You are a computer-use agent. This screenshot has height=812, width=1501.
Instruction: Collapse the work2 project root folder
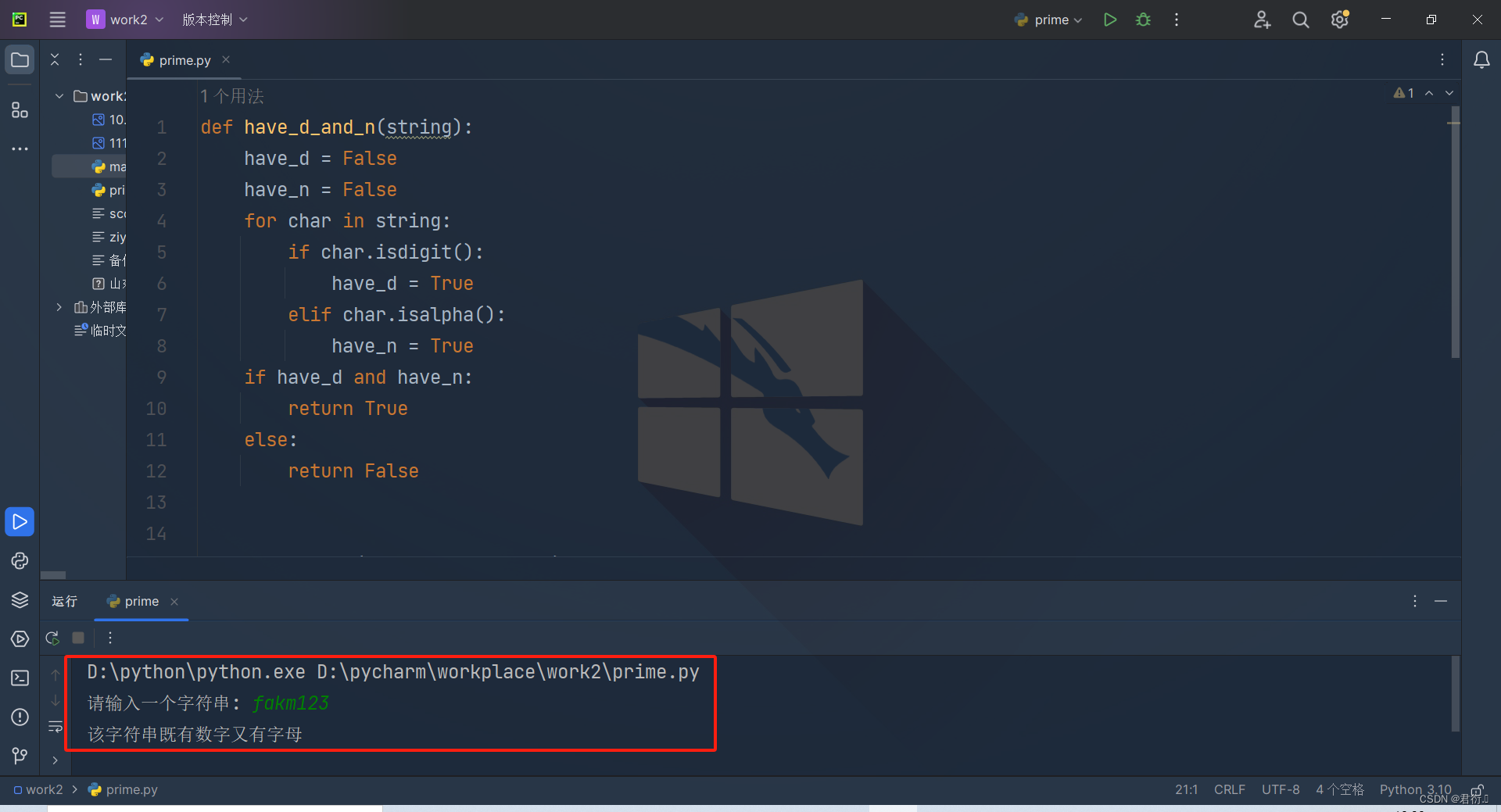coord(59,96)
